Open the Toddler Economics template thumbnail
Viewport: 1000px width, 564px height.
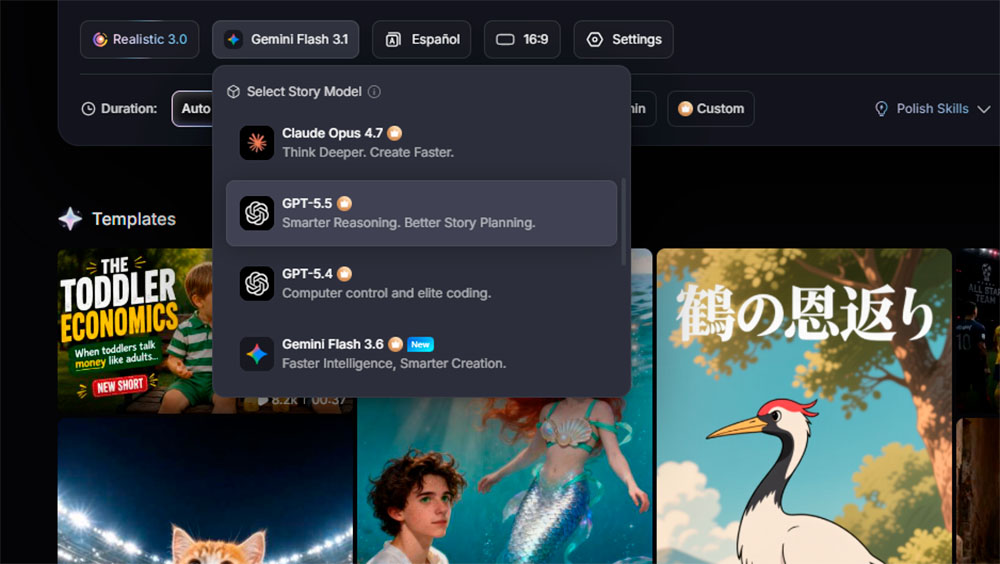coord(135,330)
